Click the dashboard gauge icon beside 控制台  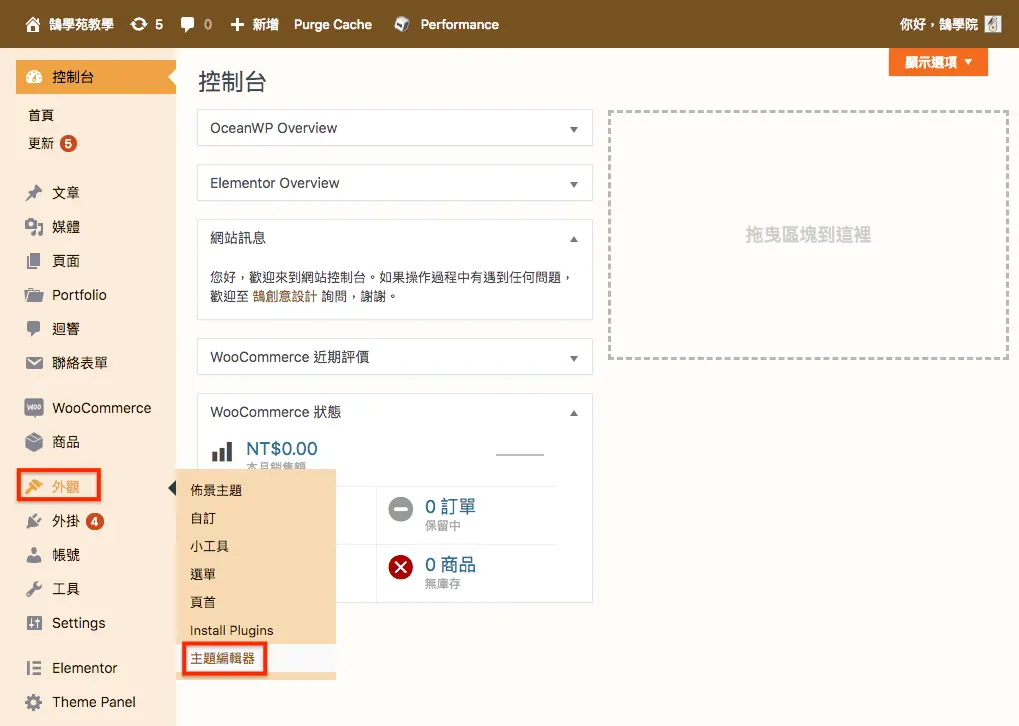click(x=34, y=77)
